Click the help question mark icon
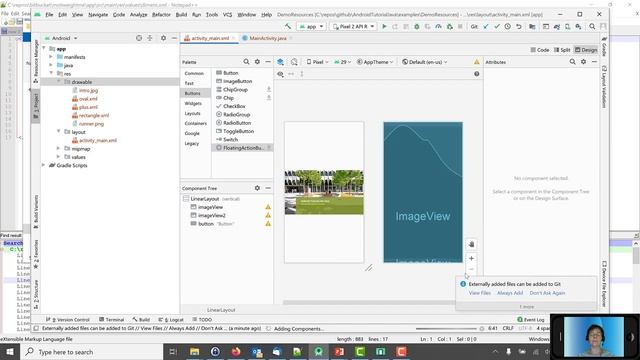The height and width of the screenshot is (360, 640). coord(477,74)
